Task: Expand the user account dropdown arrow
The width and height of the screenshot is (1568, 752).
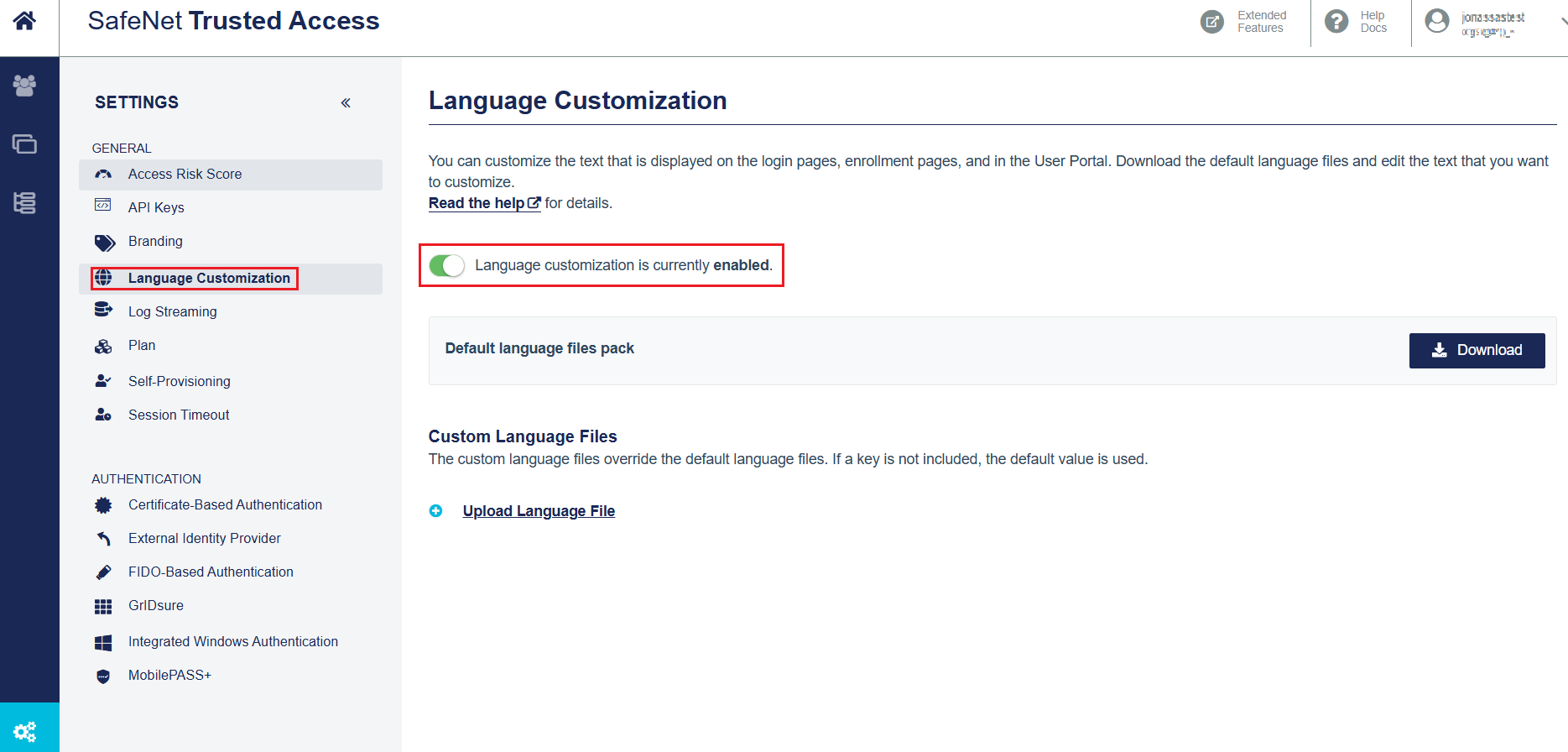Action: coord(1563,22)
